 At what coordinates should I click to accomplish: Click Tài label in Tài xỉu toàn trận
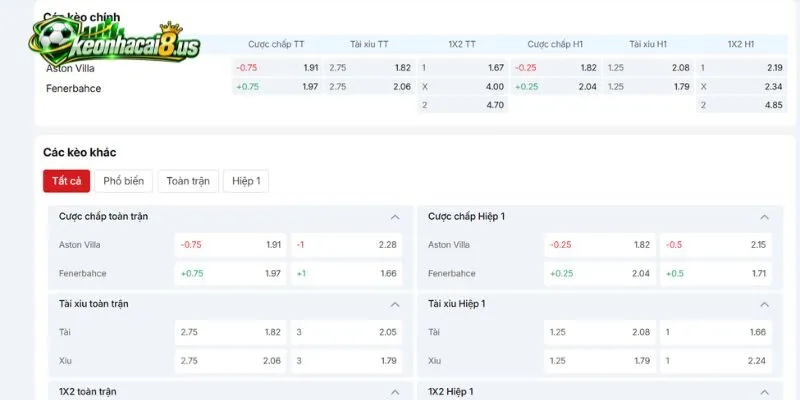[65, 332]
